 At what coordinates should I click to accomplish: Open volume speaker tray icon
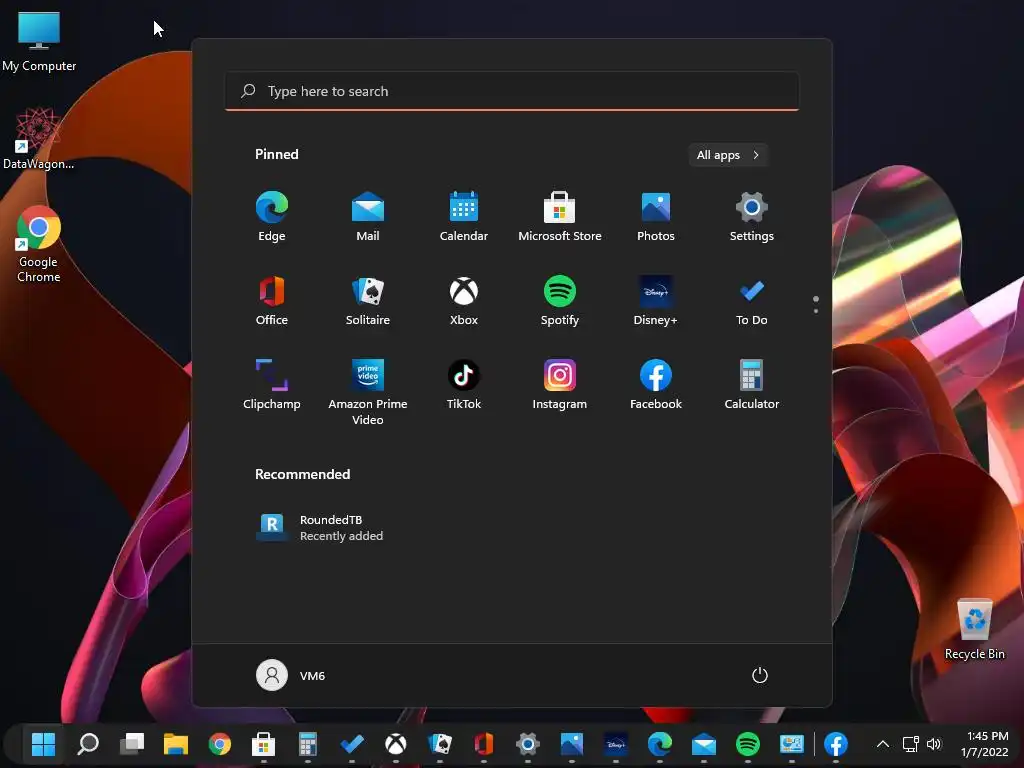(935, 744)
